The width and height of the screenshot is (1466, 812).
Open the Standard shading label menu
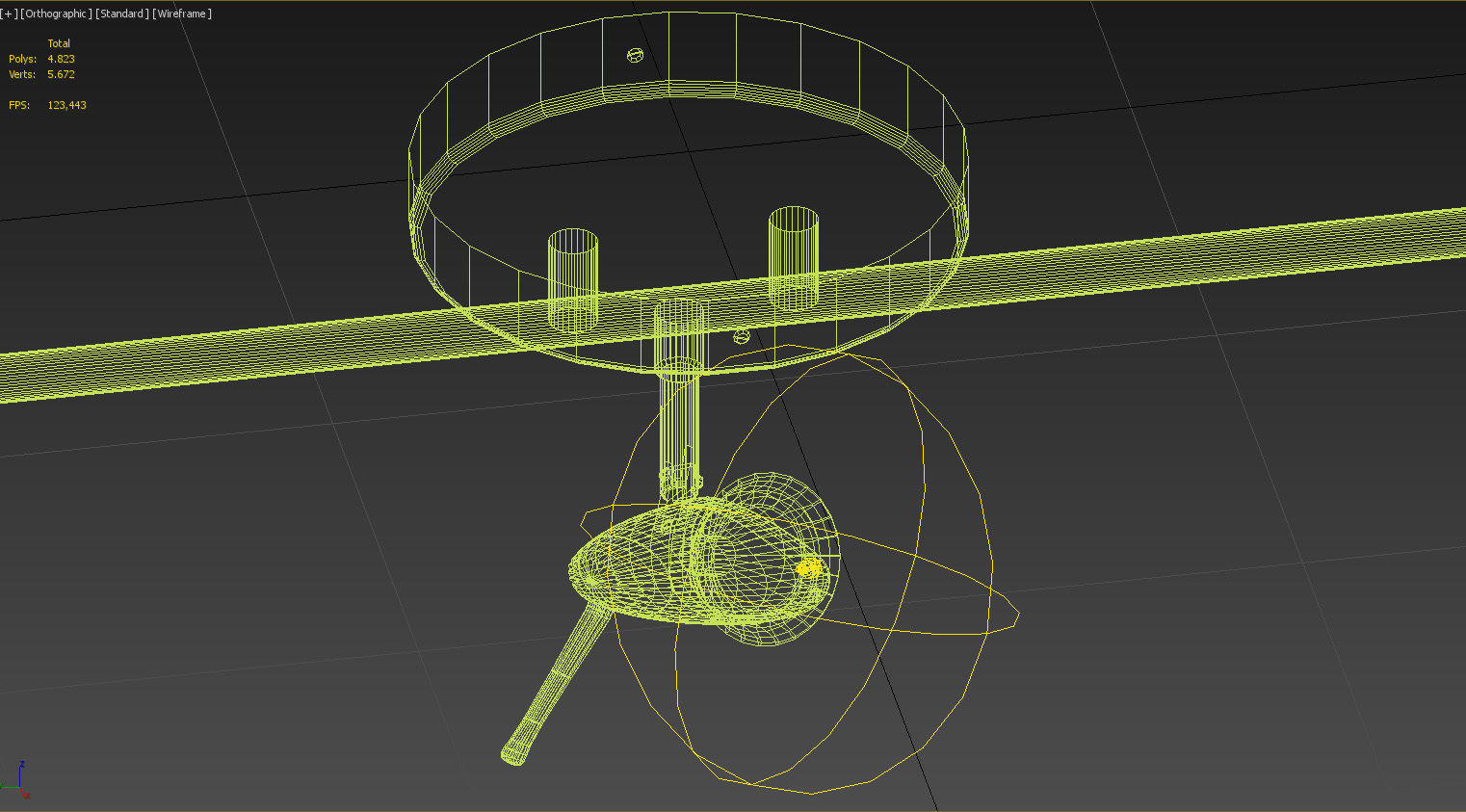[x=122, y=13]
